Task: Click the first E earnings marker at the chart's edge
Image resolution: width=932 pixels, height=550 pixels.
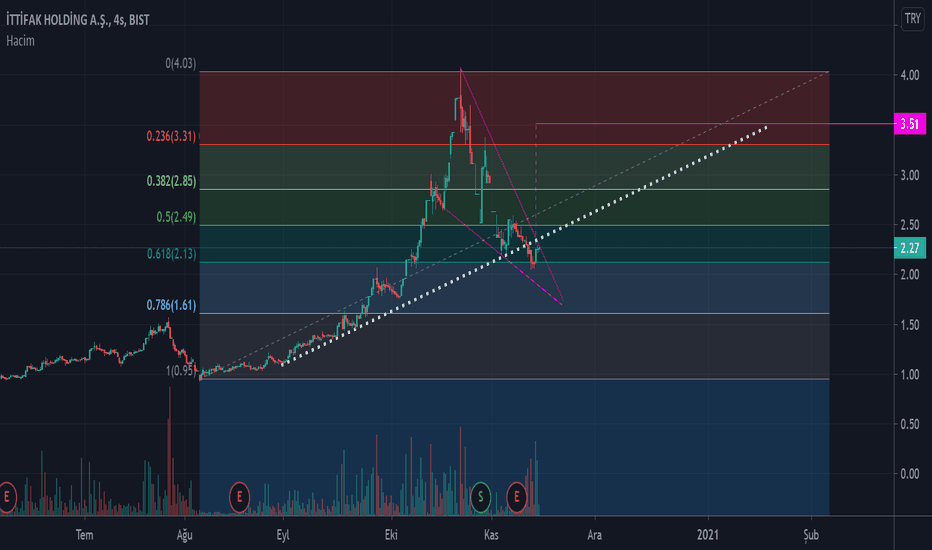Action: 6,496
